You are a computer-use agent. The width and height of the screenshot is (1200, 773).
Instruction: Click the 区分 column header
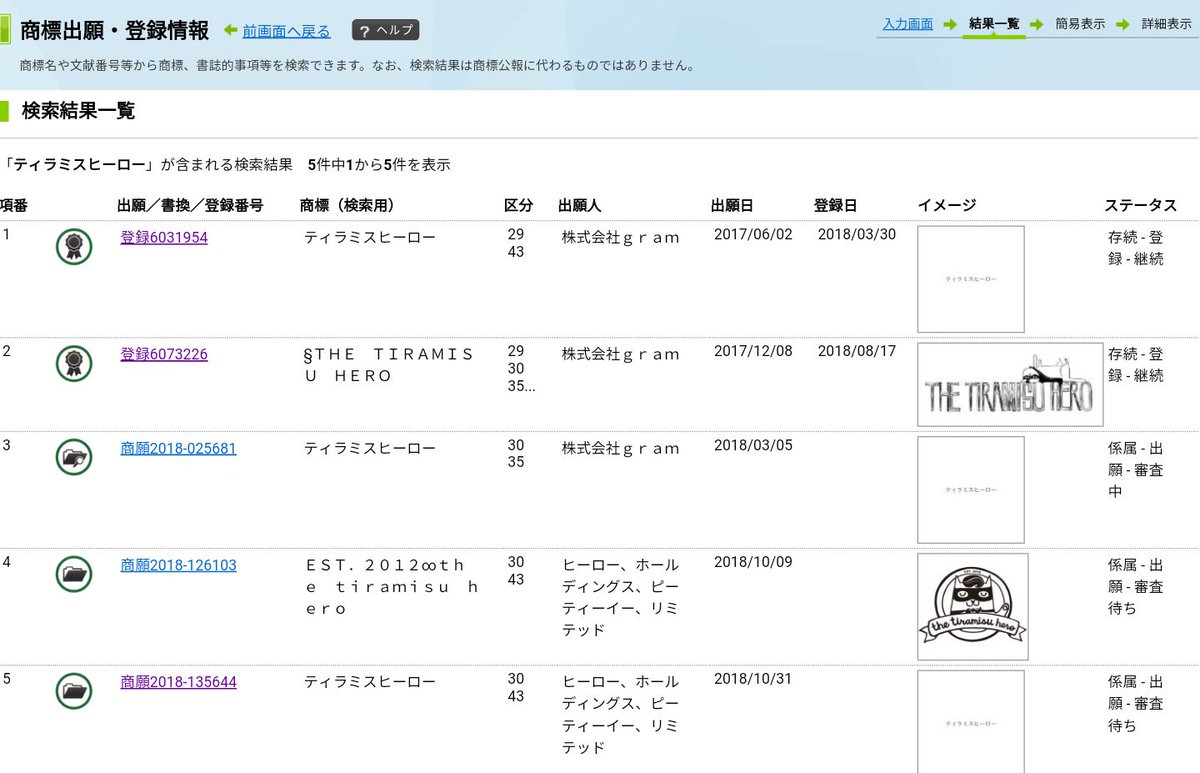click(x=518, y=206)
